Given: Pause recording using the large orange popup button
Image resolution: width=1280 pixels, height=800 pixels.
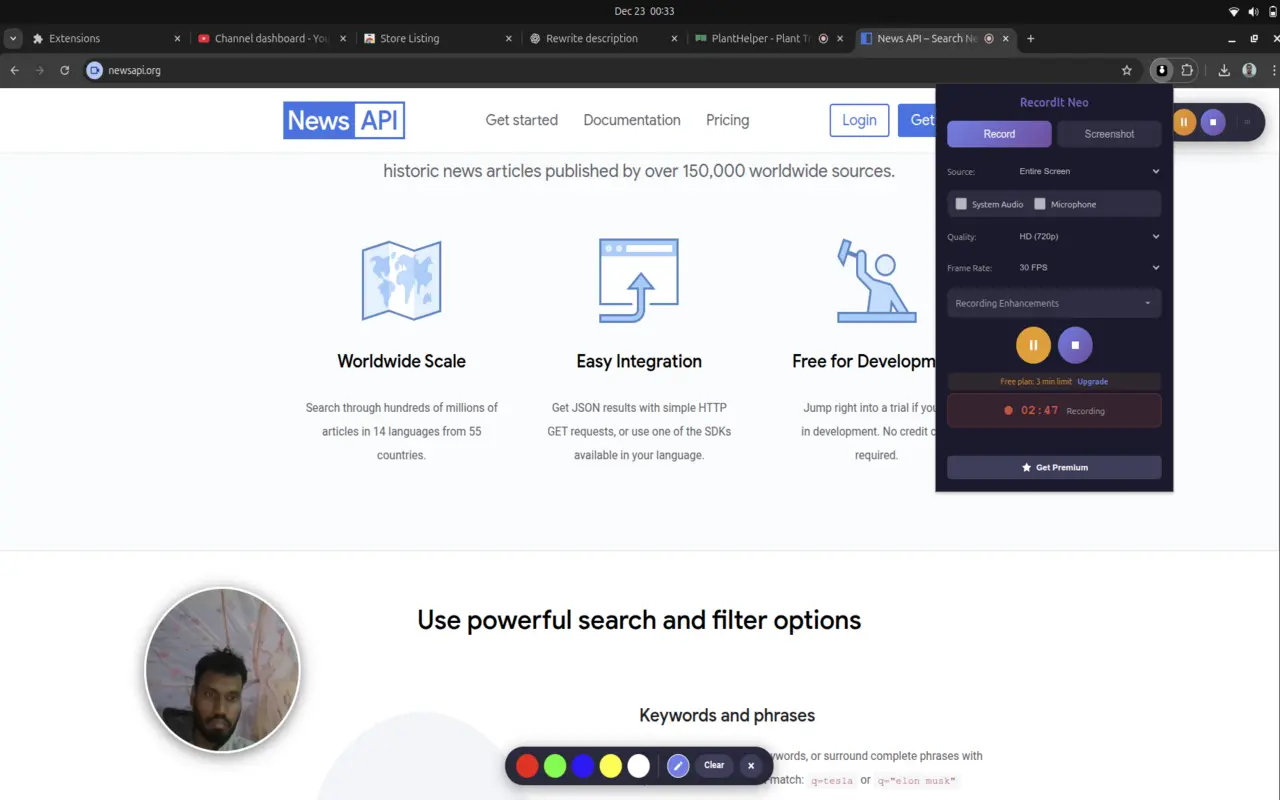Looking at the screenshot, I should [x=1033, y=345].
